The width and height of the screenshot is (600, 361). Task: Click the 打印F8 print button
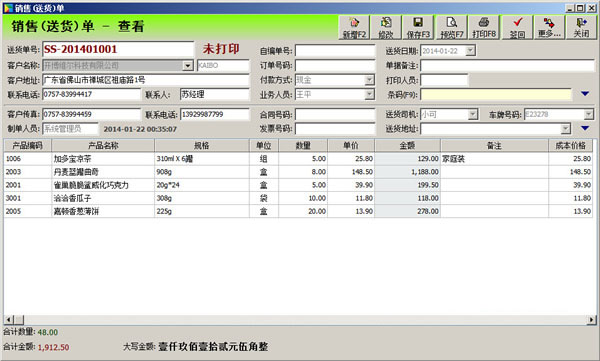[x=484, y=27]
